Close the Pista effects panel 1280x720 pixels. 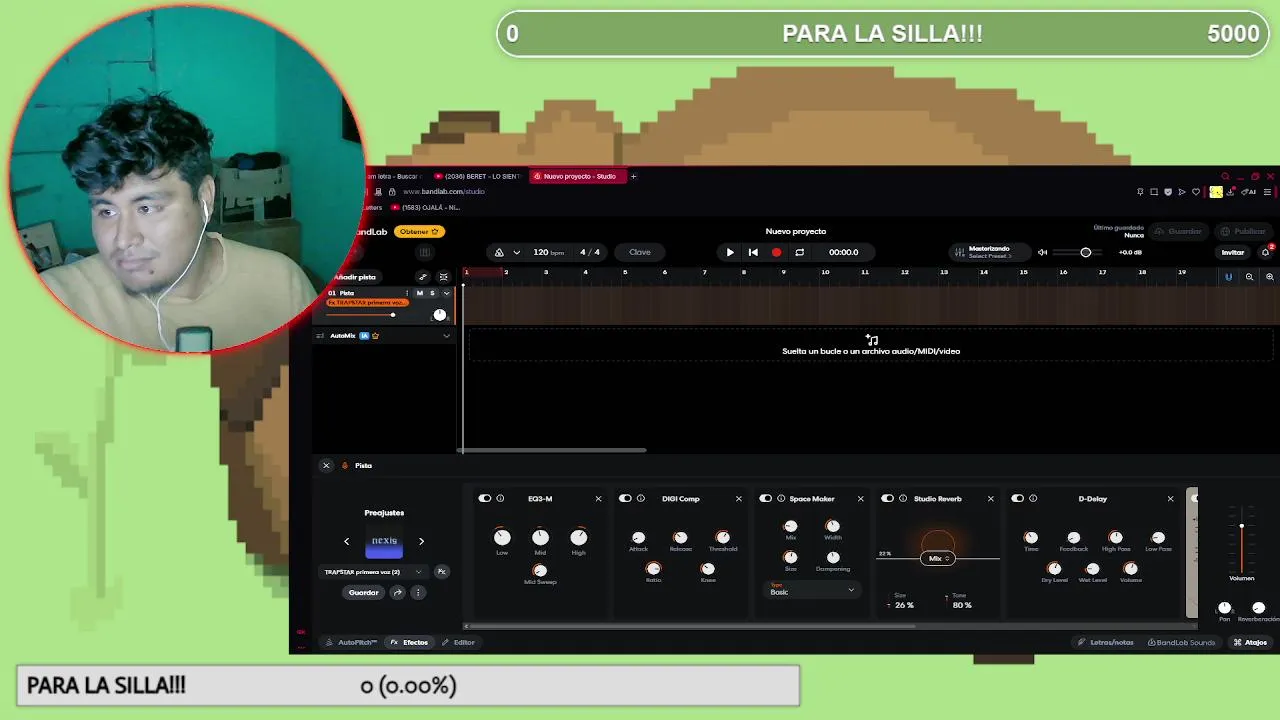(326, 465)
